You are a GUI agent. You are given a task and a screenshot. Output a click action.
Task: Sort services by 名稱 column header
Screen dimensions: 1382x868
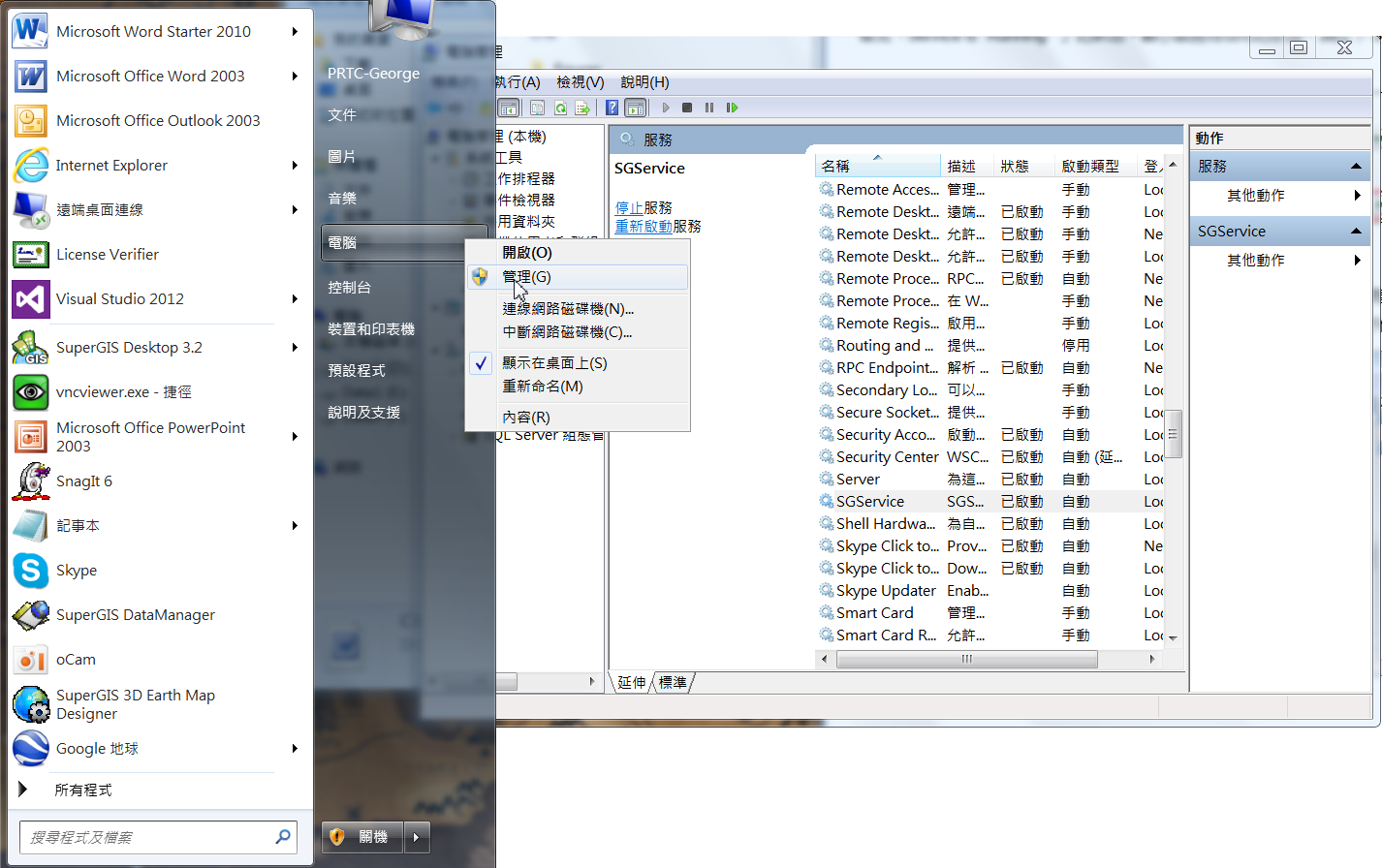878,167
